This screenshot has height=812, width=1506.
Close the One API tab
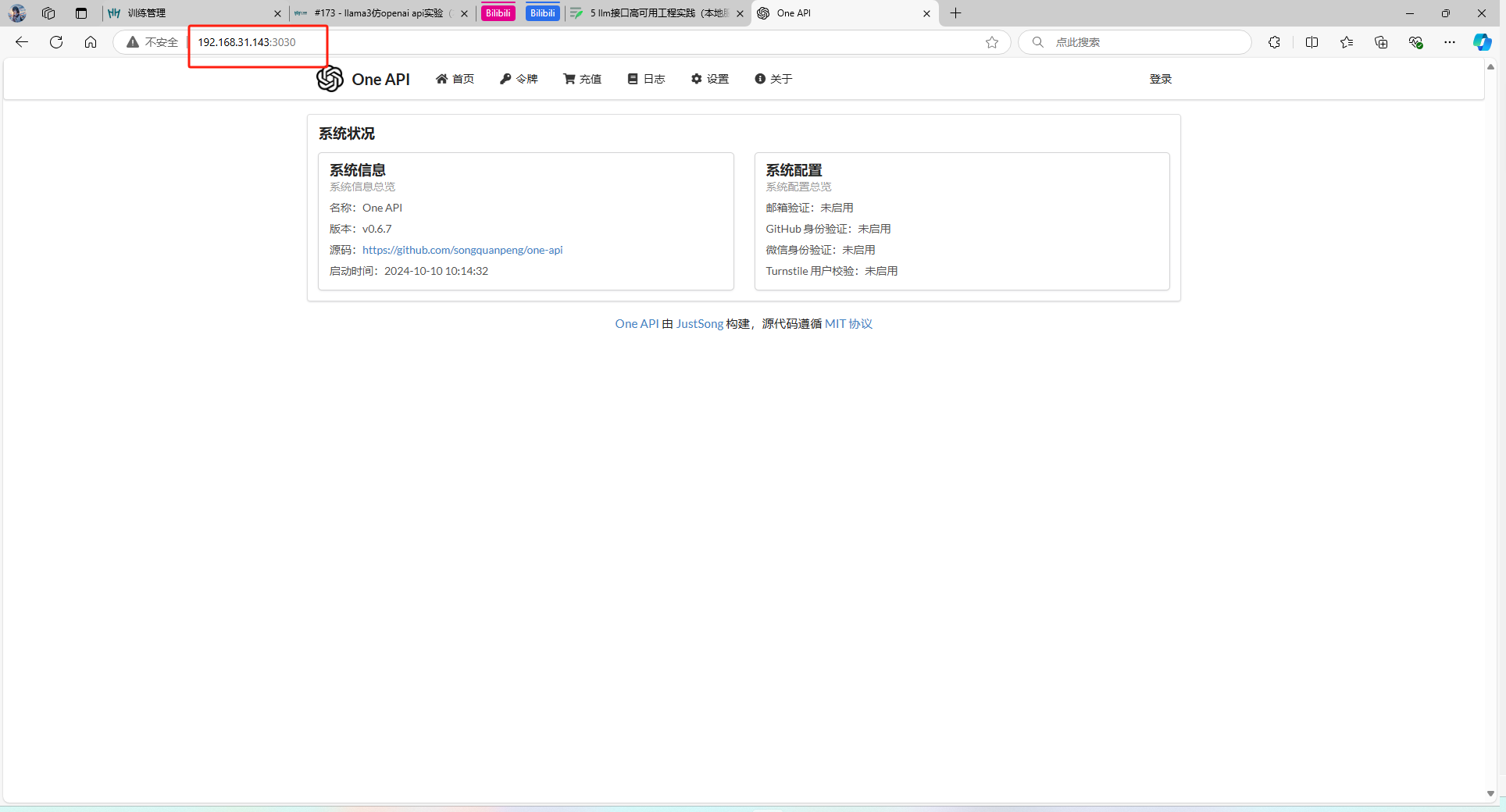[926, 13]
